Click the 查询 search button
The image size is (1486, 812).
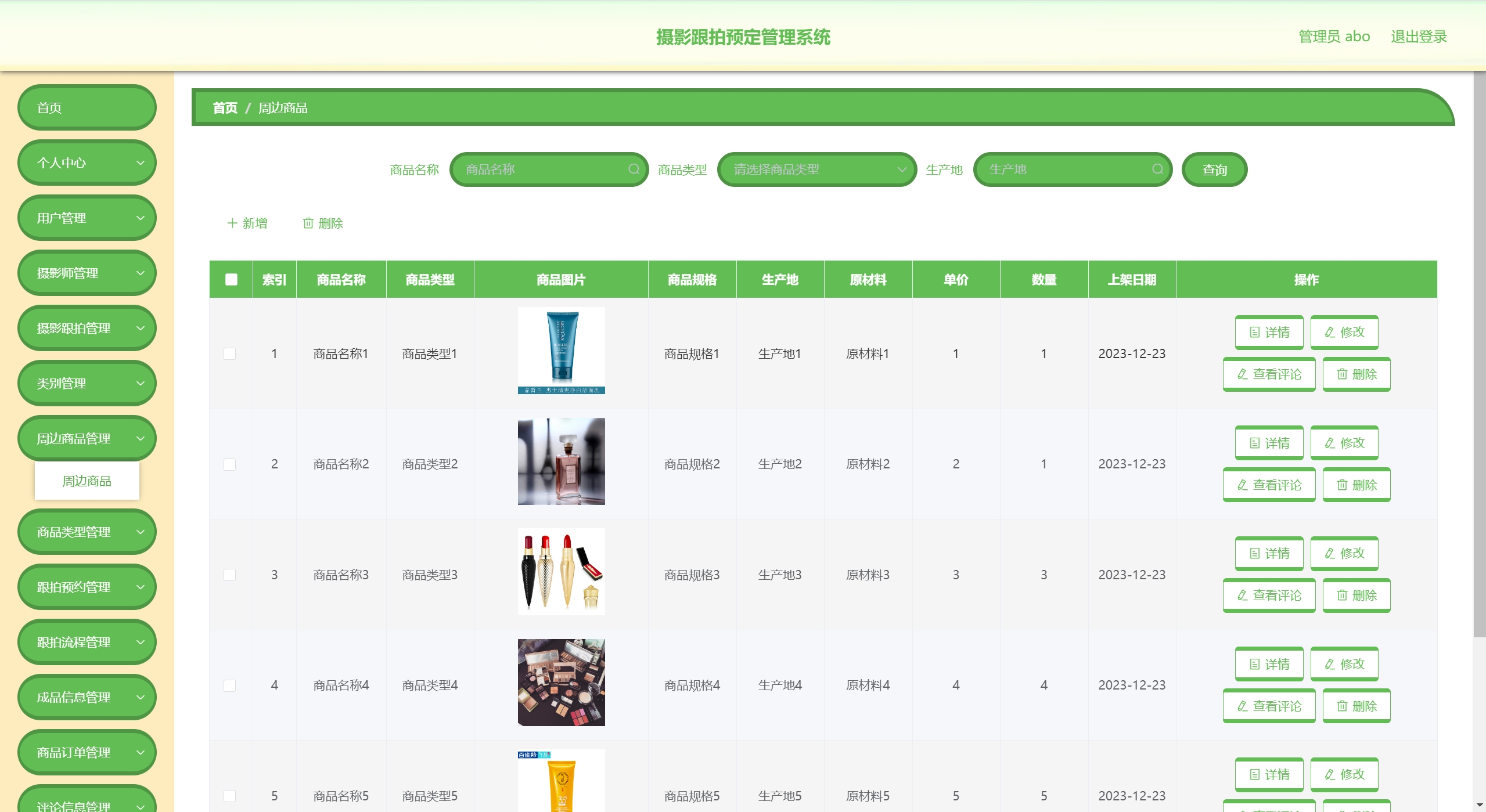[1214, 170]
